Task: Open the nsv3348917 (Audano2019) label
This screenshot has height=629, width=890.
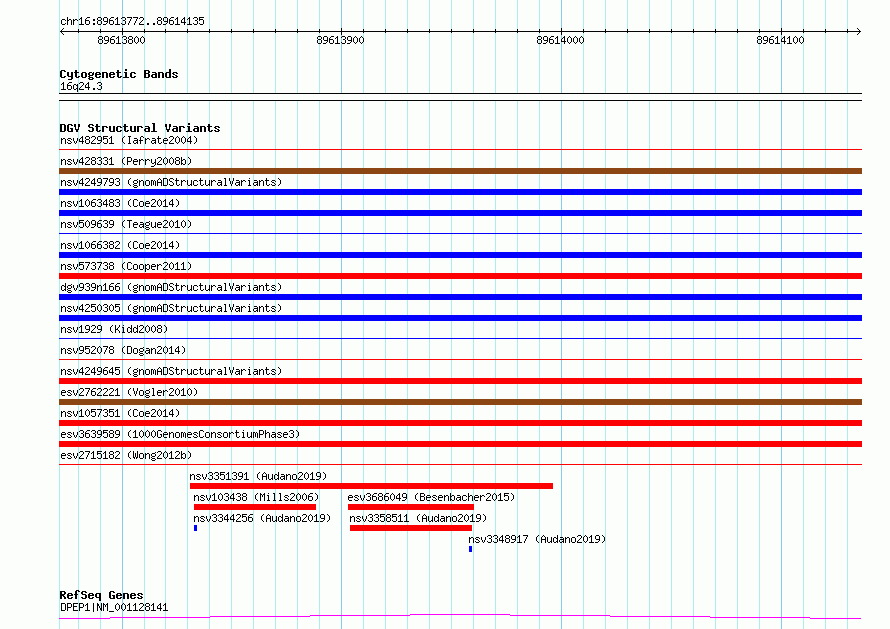Action: click(x=537, y=539)
